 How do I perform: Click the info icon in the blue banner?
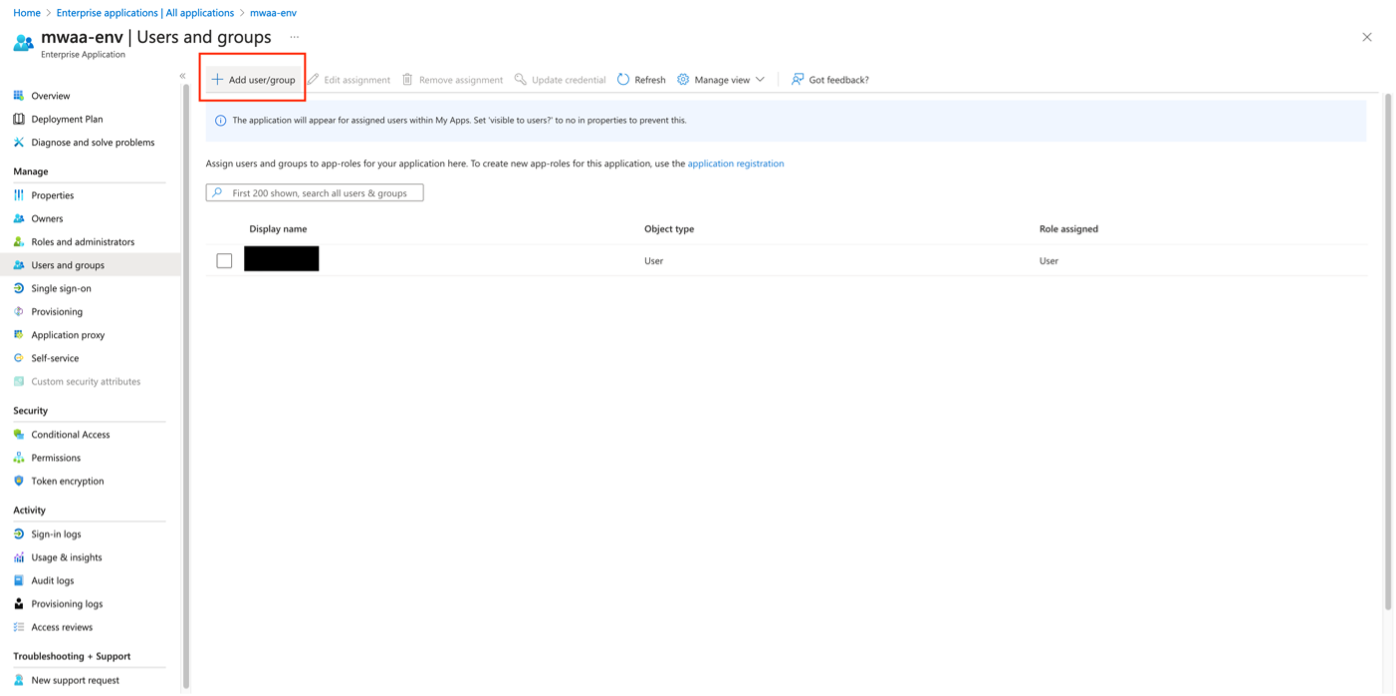coord(221,120)
